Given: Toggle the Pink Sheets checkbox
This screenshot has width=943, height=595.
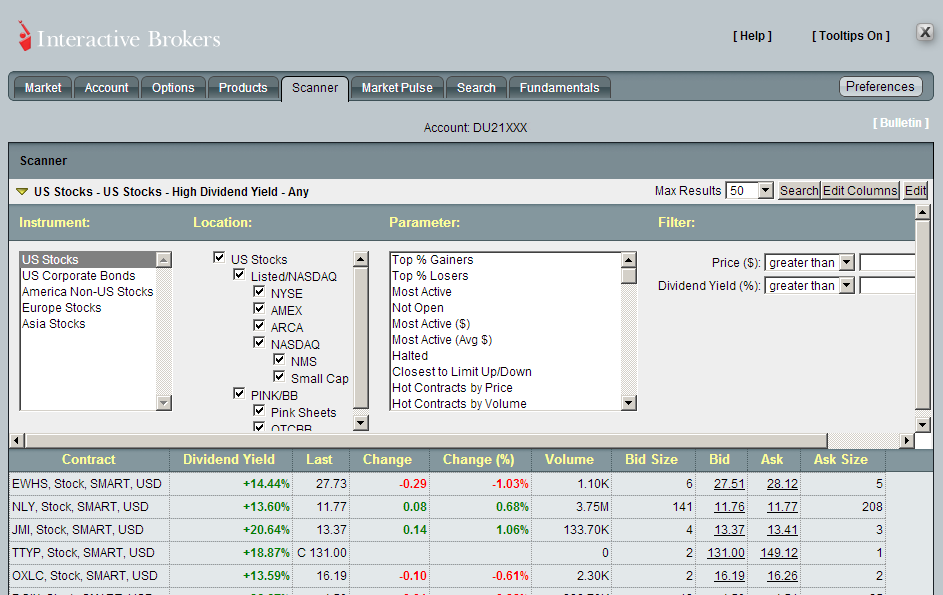Looking at the screenshot, I should tap(259, 410).
